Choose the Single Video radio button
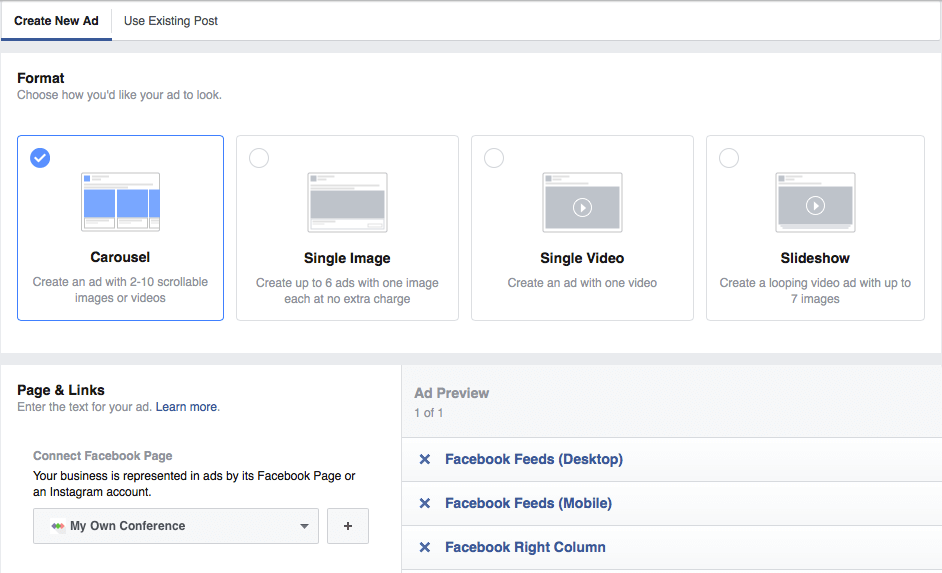The image size is (942, 573). [494, 158]
